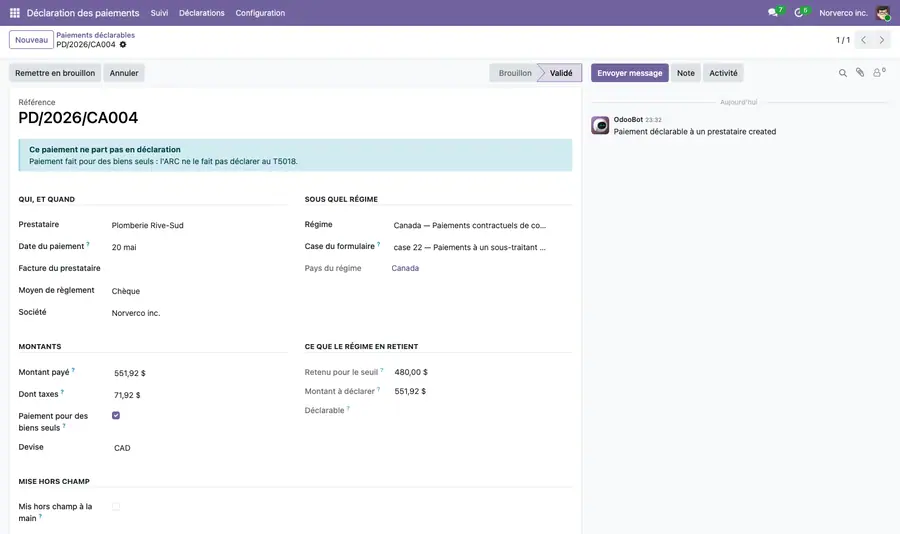
Task: Click the OdooBot sender name
Action: (x=628, y=119)
